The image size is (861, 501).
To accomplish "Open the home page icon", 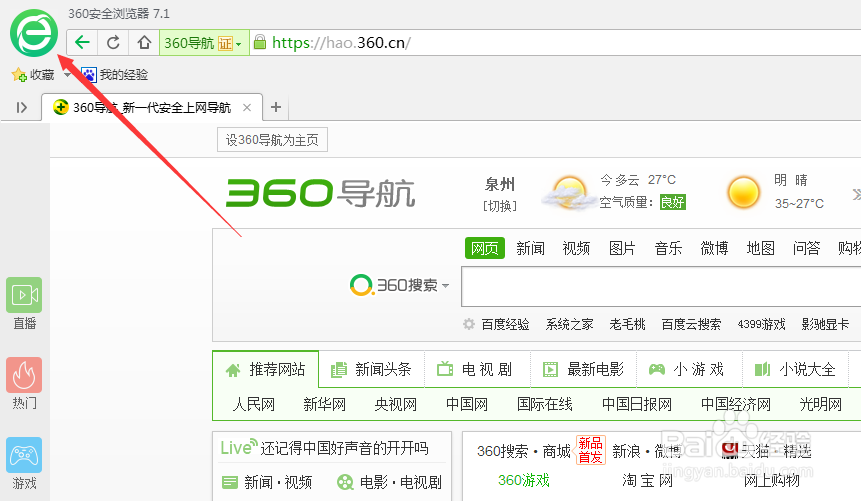I will 144,42.
